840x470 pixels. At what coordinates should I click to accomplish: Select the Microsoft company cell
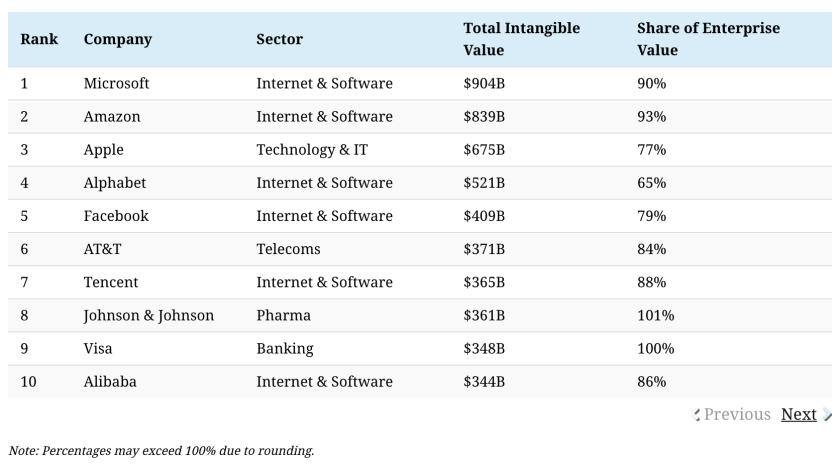117,83
